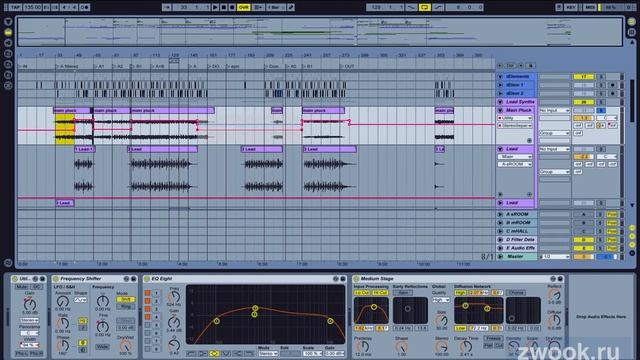Click the yellow selected browser icon in sidebar

[x=8, y=32]
